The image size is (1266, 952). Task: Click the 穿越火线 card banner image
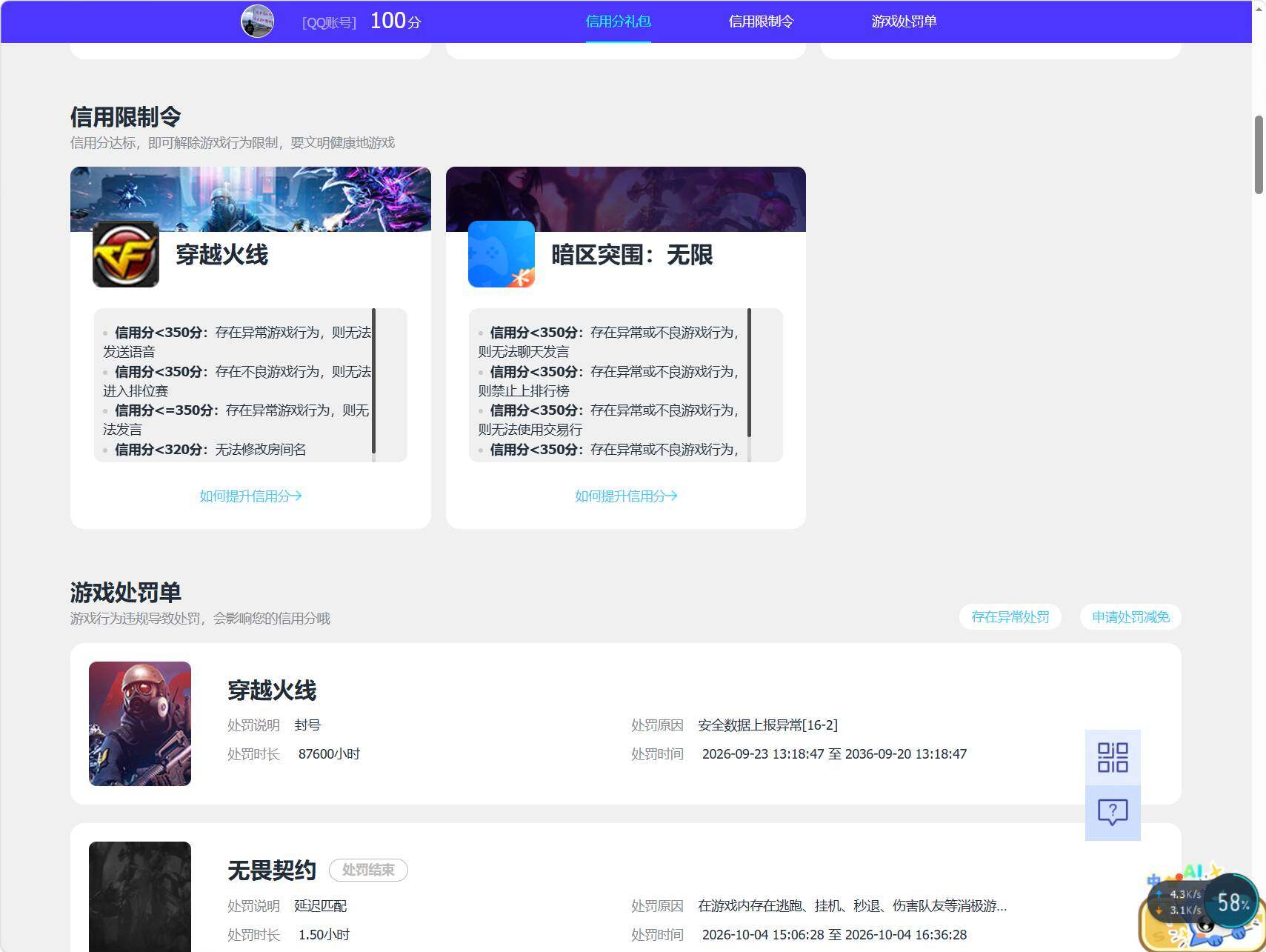[x=250, y=199]
